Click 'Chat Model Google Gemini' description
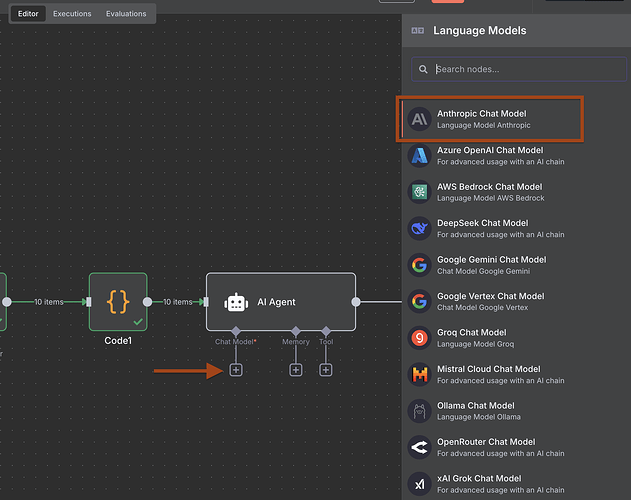Screen dimensions: 631x500 [483, 271]
